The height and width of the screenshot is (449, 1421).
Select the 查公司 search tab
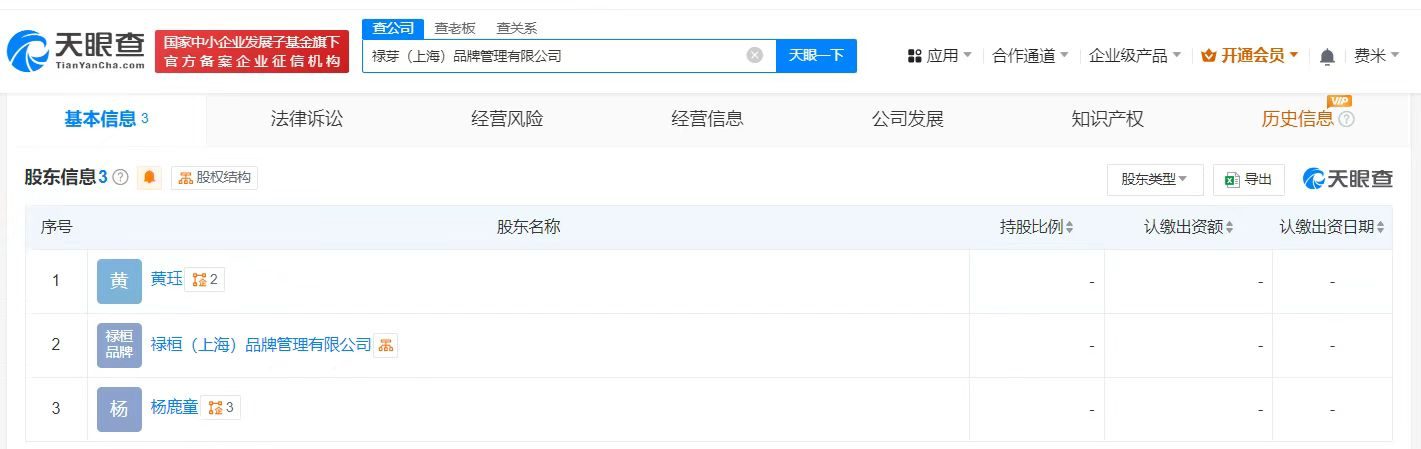[x=393, y=28]
